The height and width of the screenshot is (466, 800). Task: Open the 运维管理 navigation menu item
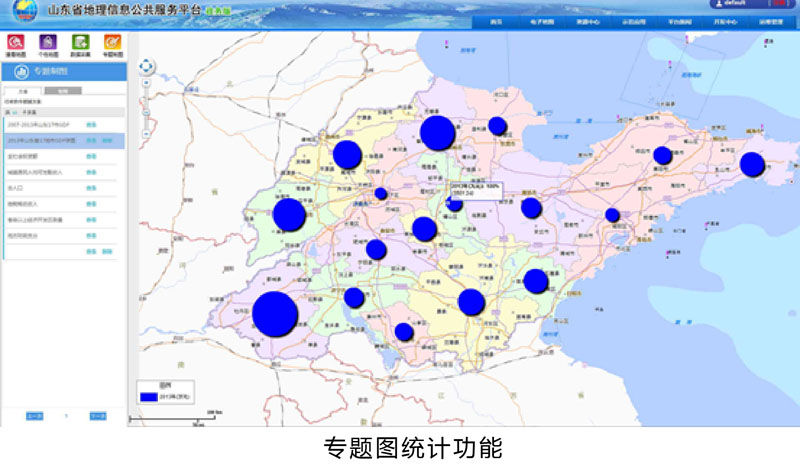771,22
